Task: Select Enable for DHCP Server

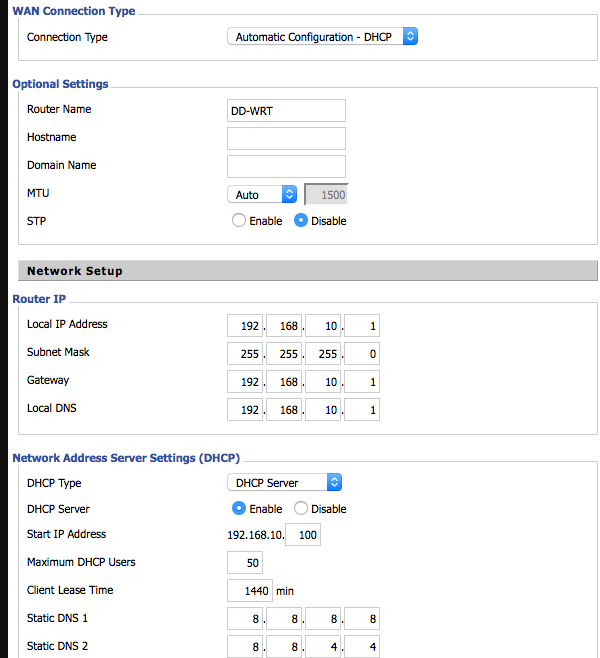Action: [239, 509]
